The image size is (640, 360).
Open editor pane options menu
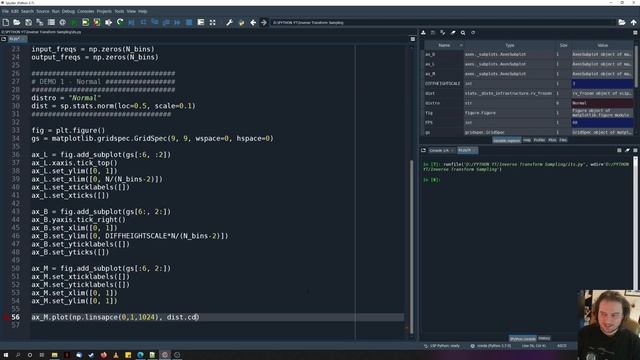click(x=413, y=39)
